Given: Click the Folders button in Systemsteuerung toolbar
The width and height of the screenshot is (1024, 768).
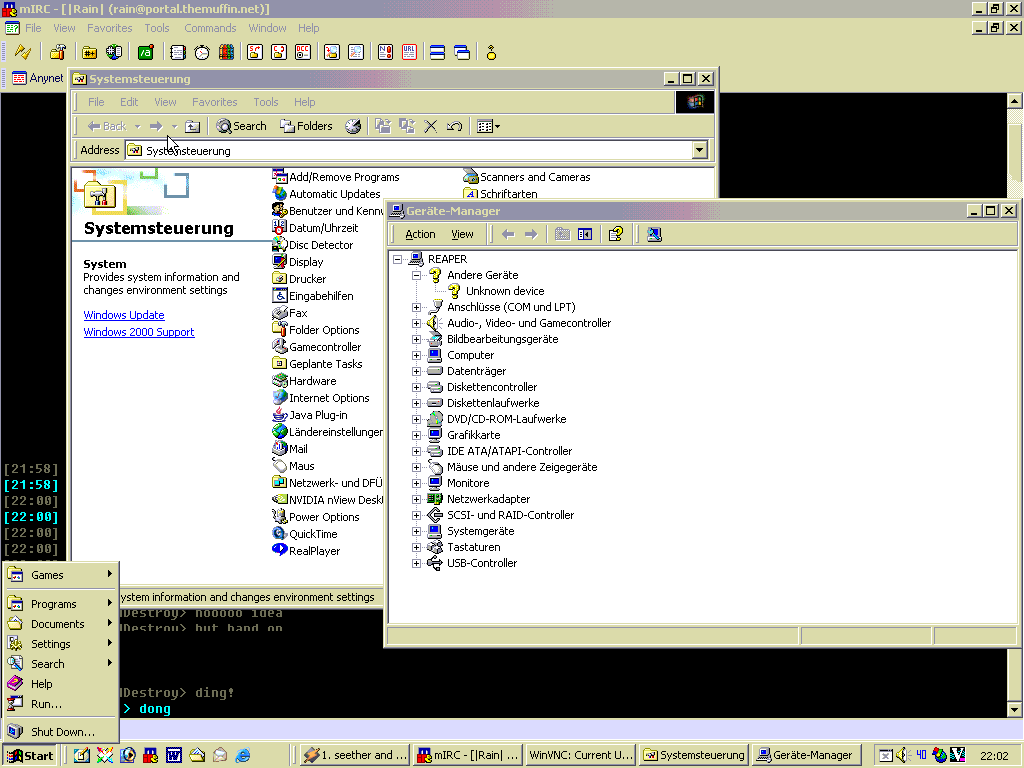Looking at the screenshot, I should (x=306, y=126).
